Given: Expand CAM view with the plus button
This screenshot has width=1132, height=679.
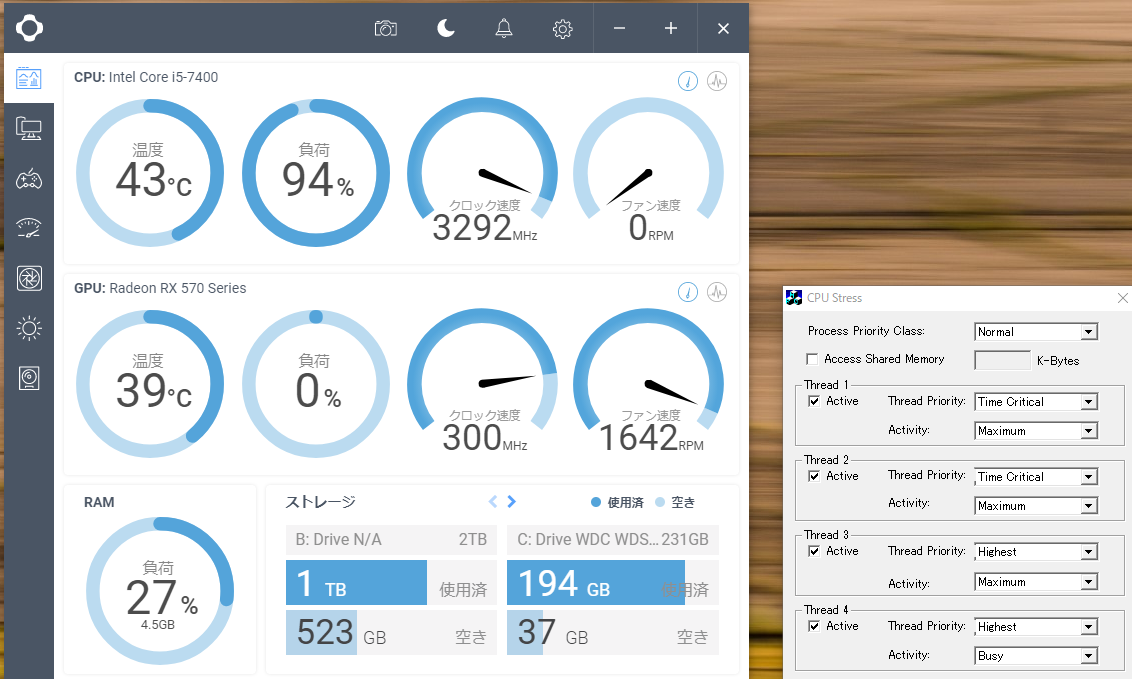Looking at the screenshot, I should (x=671, y=28).
